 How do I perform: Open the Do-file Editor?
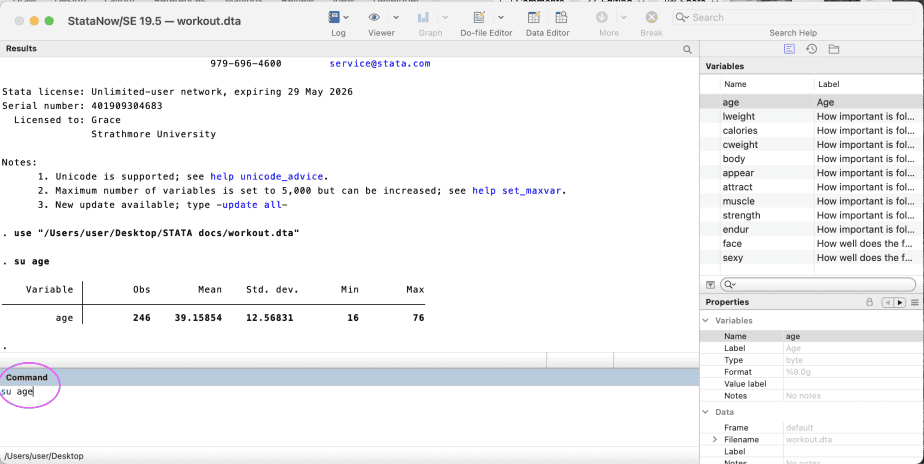tap(479, 18)
